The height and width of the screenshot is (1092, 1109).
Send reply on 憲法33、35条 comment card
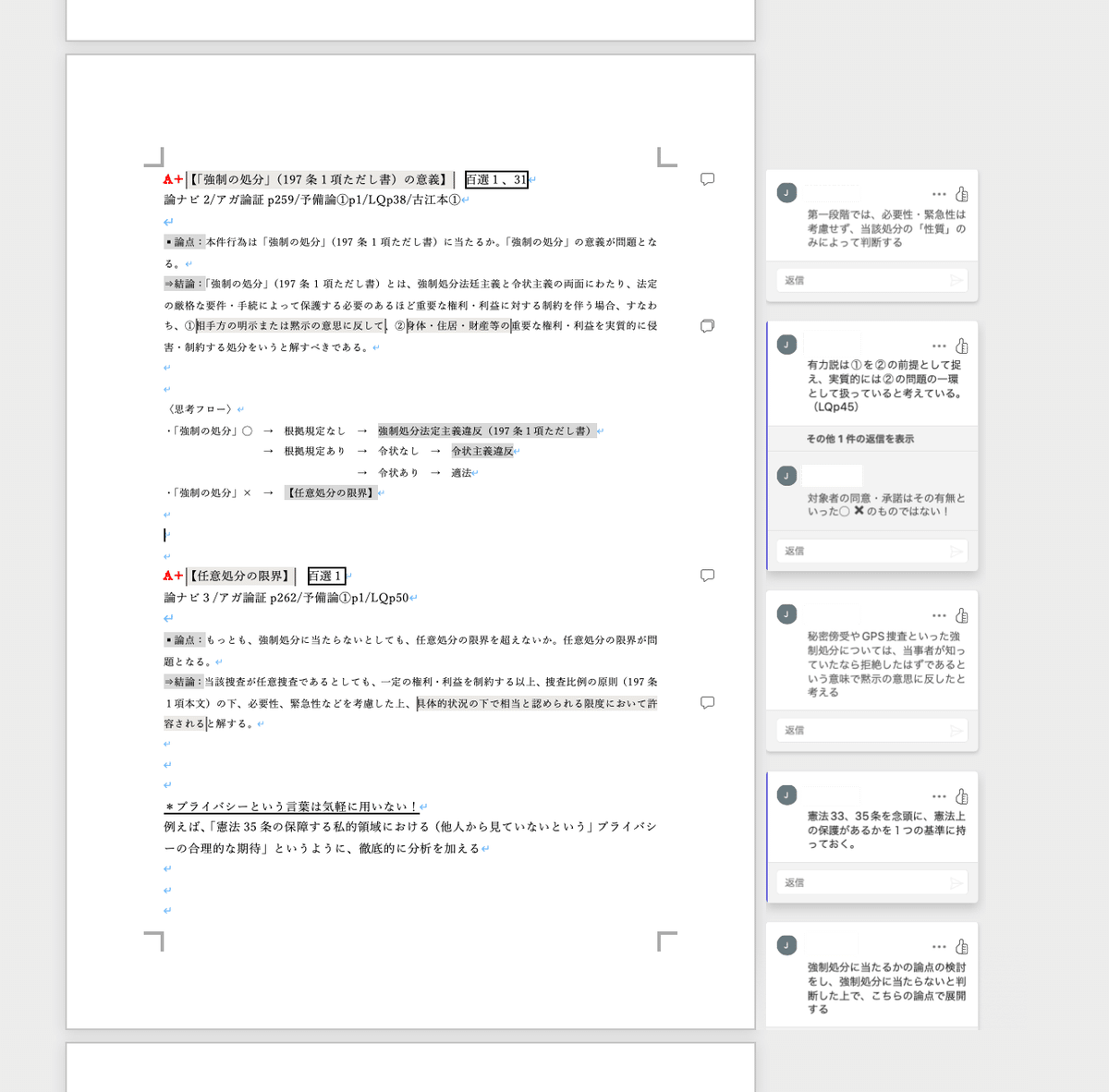coord(957,883)
